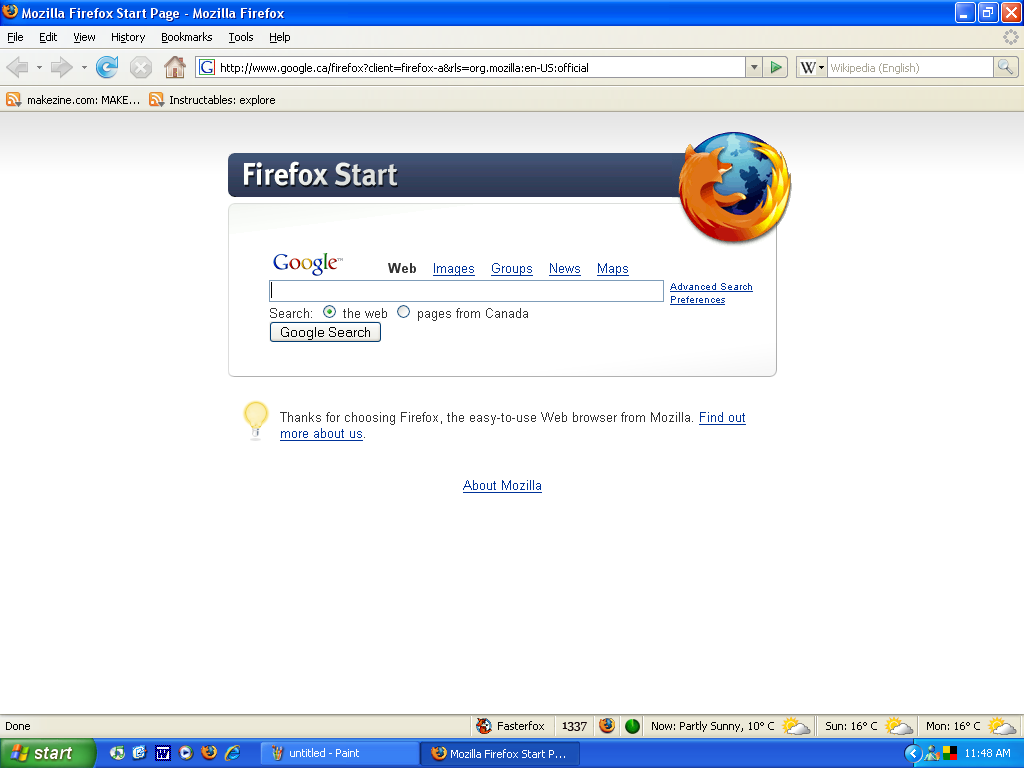The image size is (1024, 768).
Task: Open the Forward history dropdown arrow
Action: tap(84, 67)
